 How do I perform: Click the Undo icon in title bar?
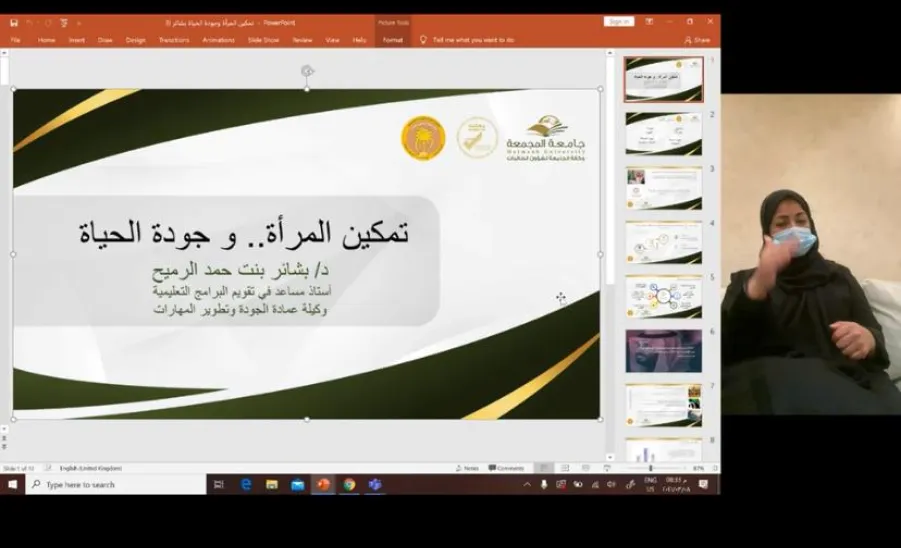tap(29, 23)
